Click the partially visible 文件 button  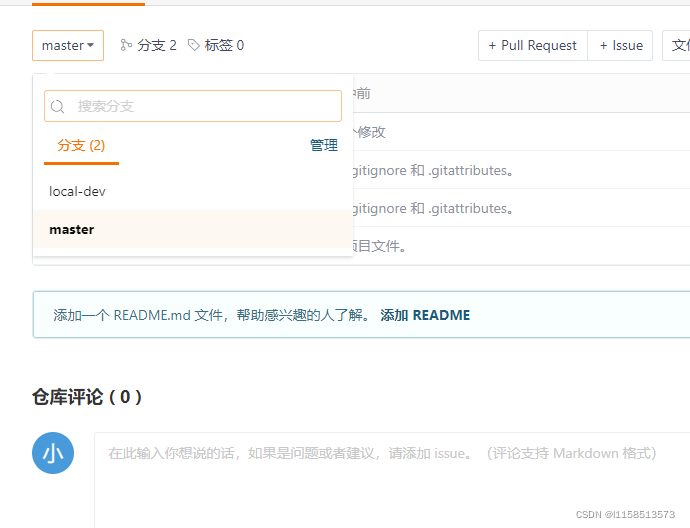tap(678, 45)
